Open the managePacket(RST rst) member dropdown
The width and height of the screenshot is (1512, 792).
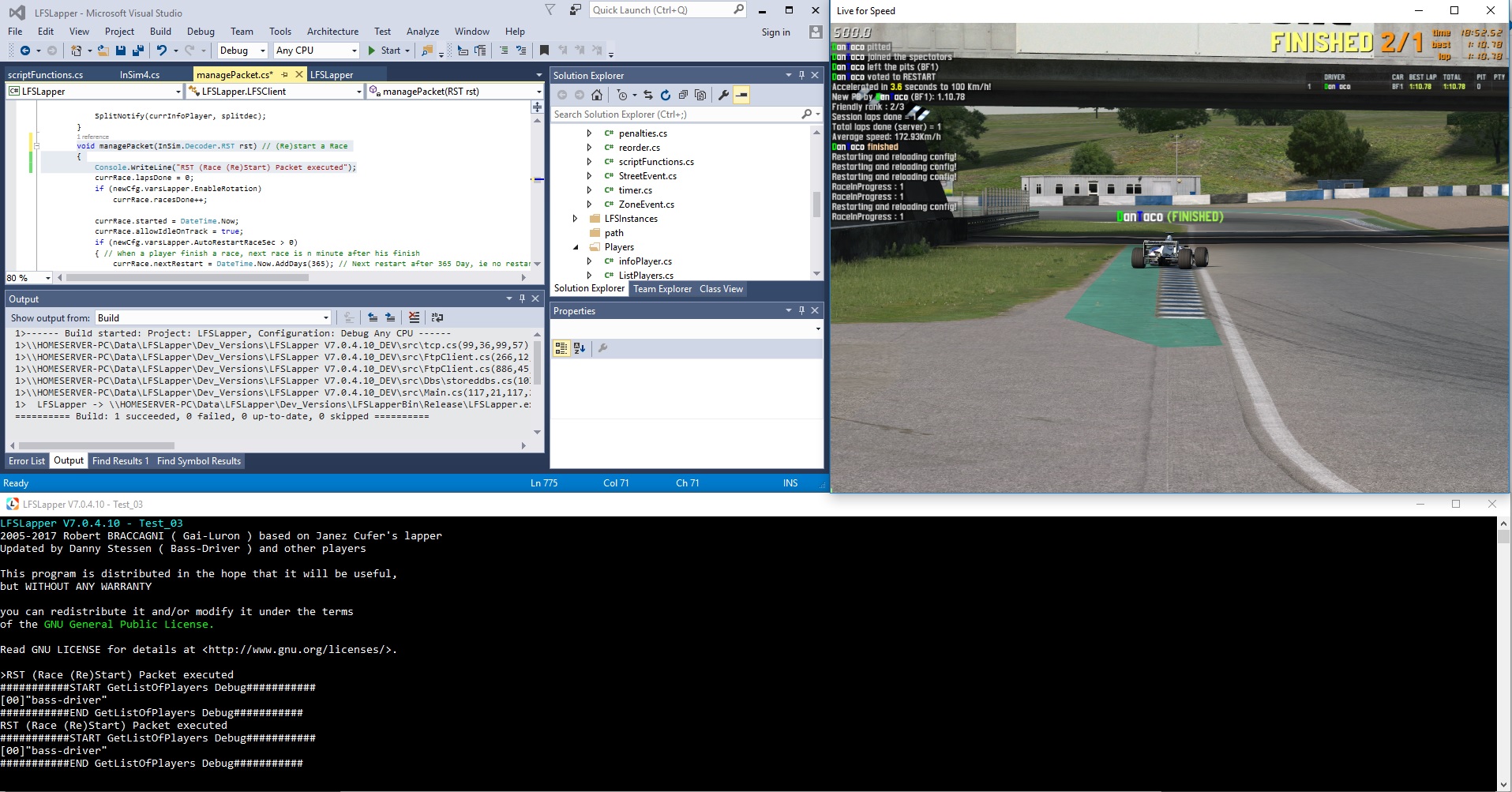[x=456, y=92]
